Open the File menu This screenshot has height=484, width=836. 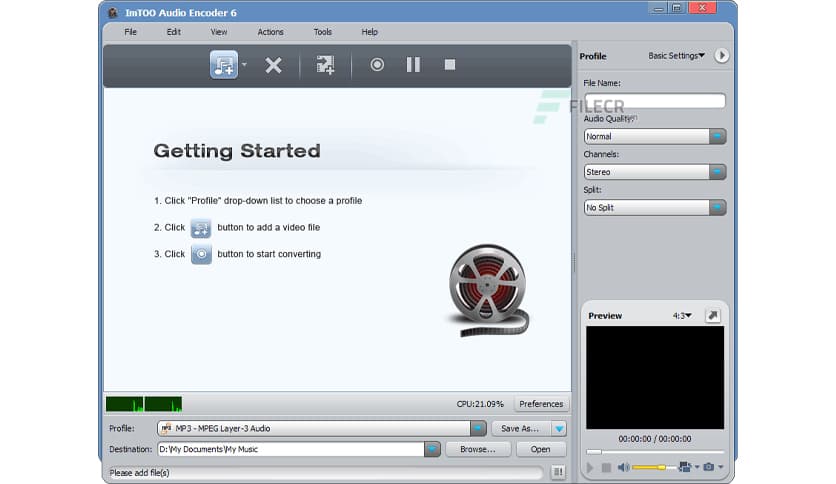click(x=131, y=32)
